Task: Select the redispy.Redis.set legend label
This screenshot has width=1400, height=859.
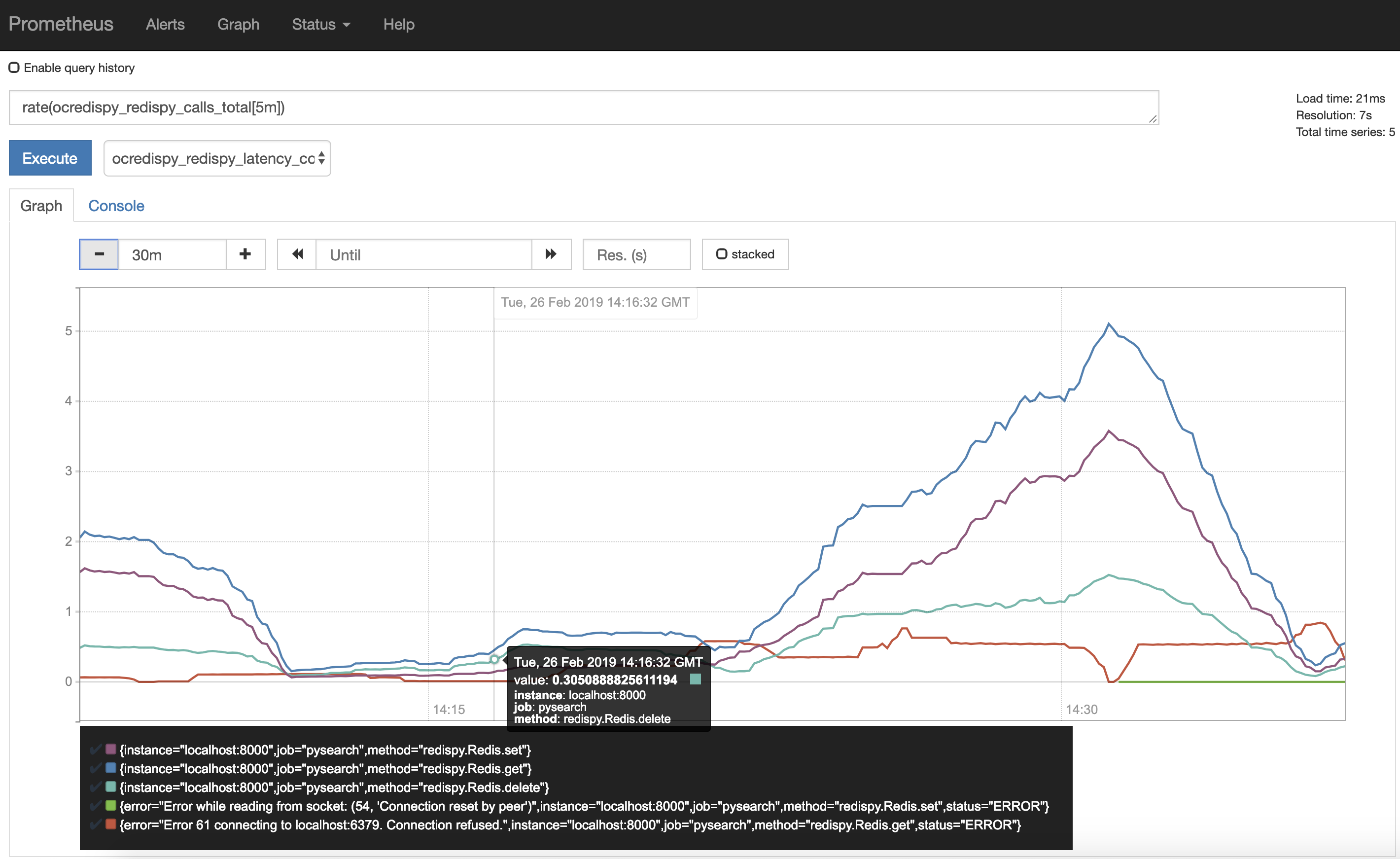Action: tap(325, 750)
